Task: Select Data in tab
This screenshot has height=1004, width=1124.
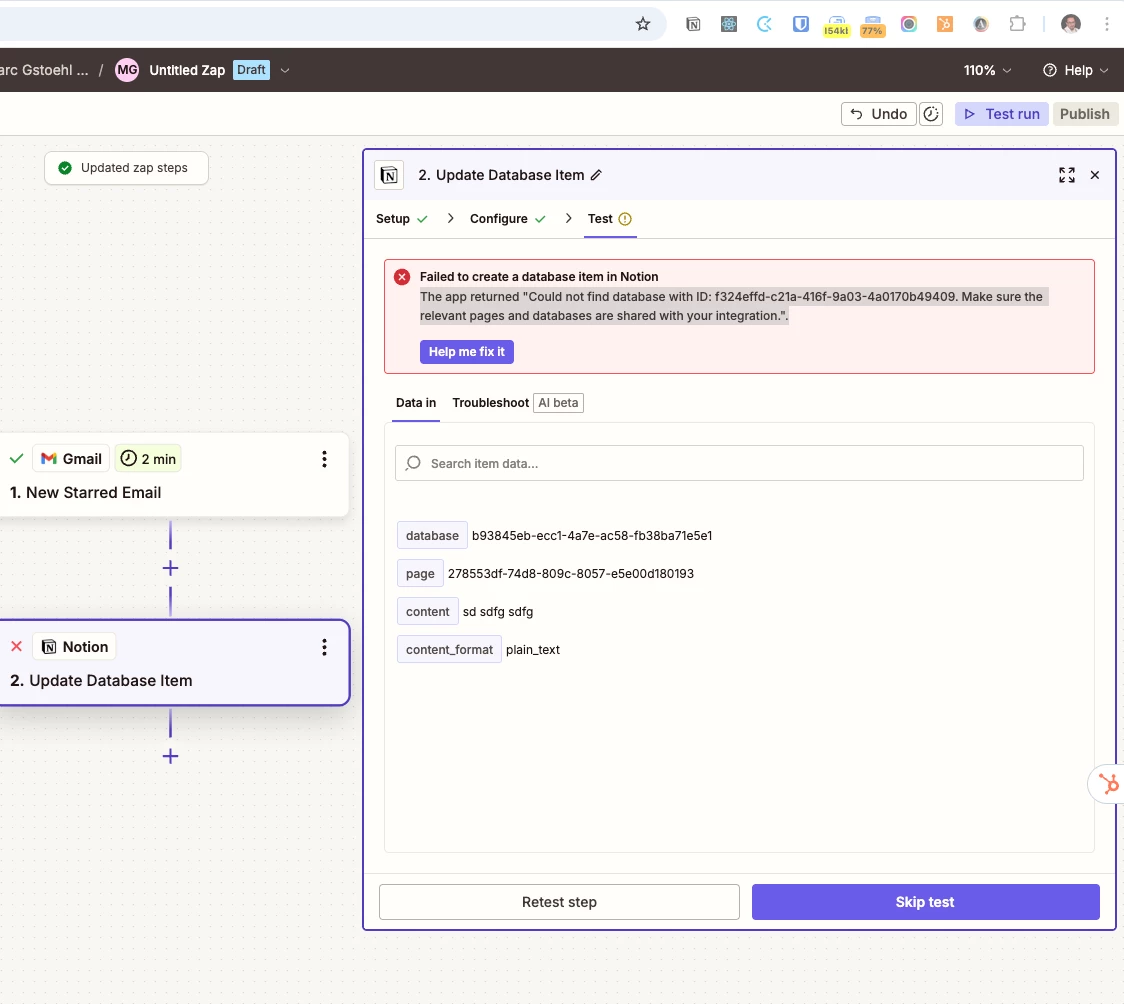Action: tap(416, 403)
